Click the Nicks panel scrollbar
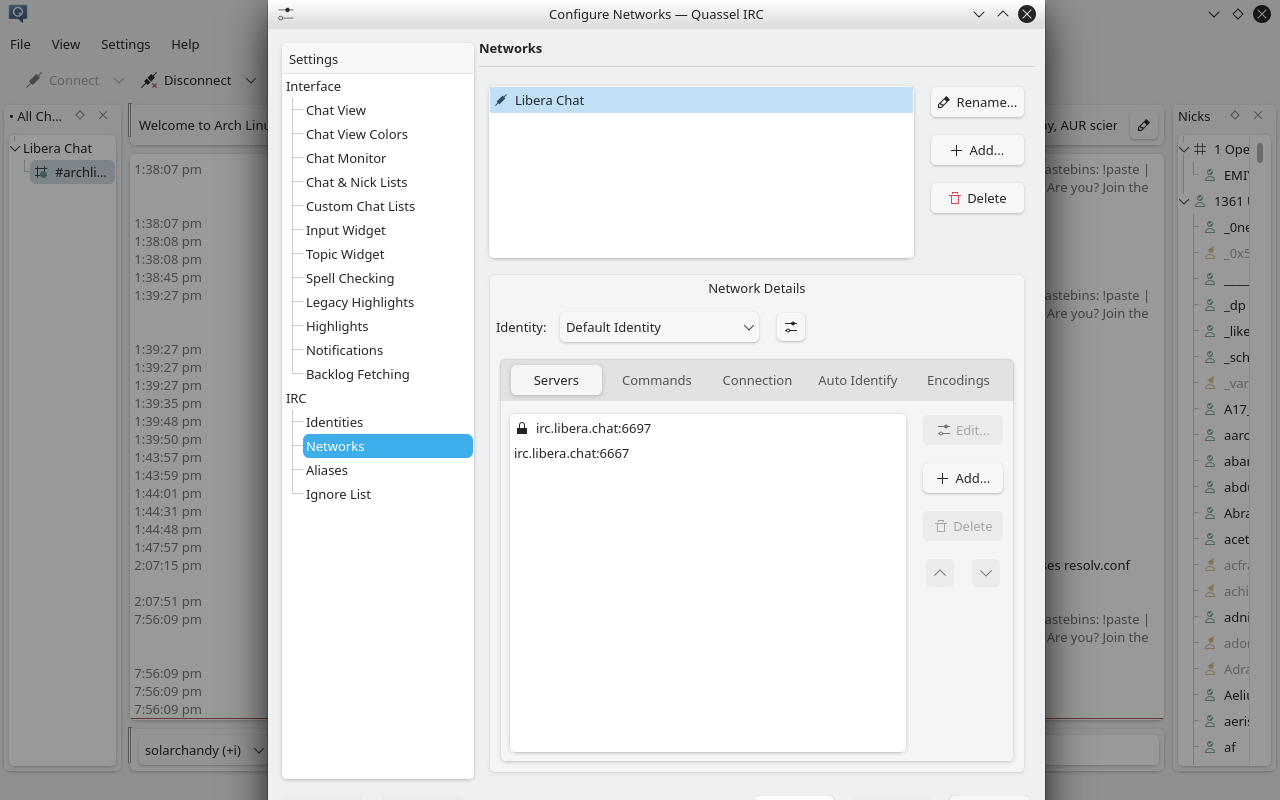This screenshot has height=800, width=1280. (1260, 152)
